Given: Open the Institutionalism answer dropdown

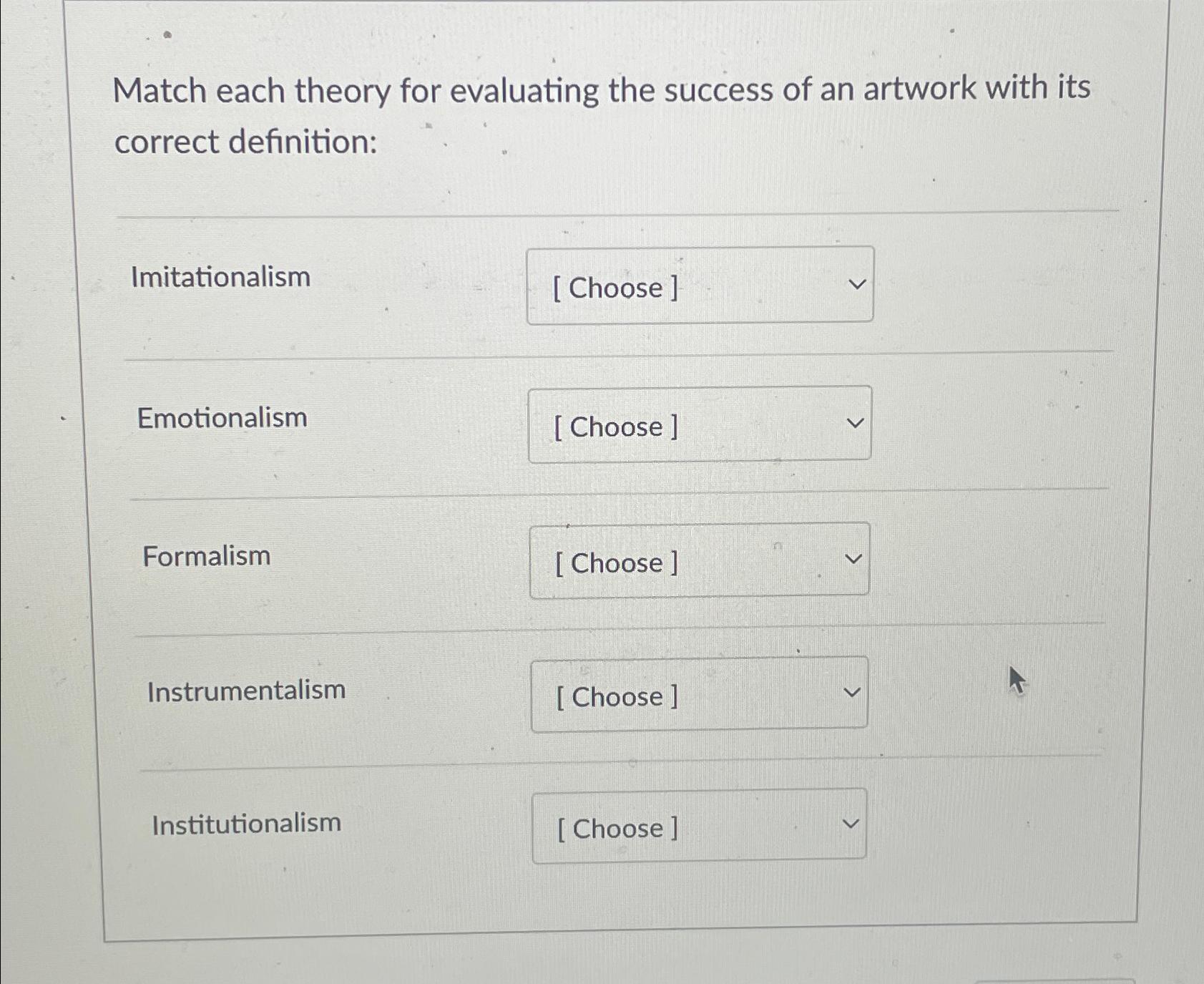Looking at the screenshot, I should click(698, 827).
